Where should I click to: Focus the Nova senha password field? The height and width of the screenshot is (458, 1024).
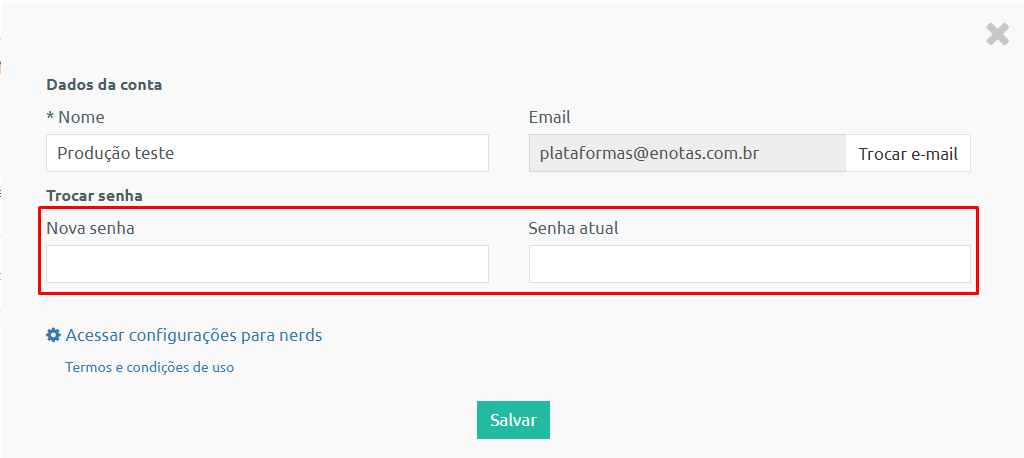(x=268, y=264)
